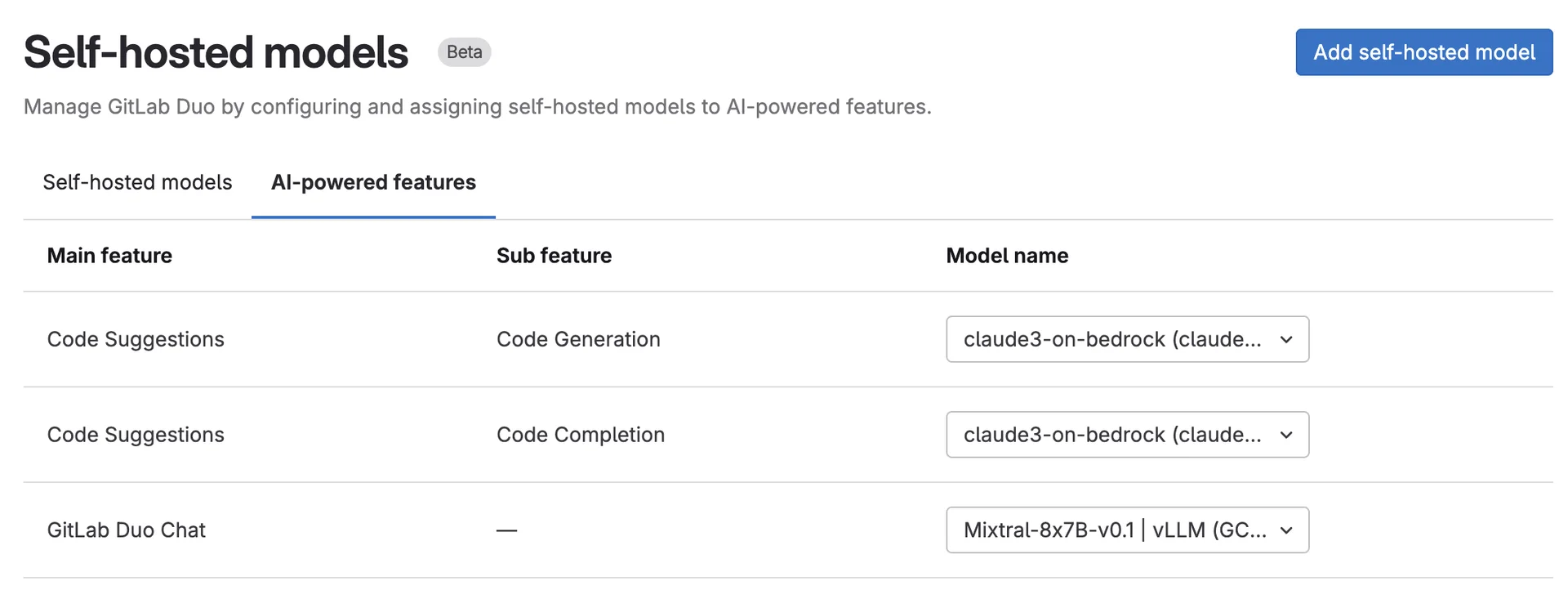Click the Self-hosted models page heading

pyautogui.click(x=216, y=51)
